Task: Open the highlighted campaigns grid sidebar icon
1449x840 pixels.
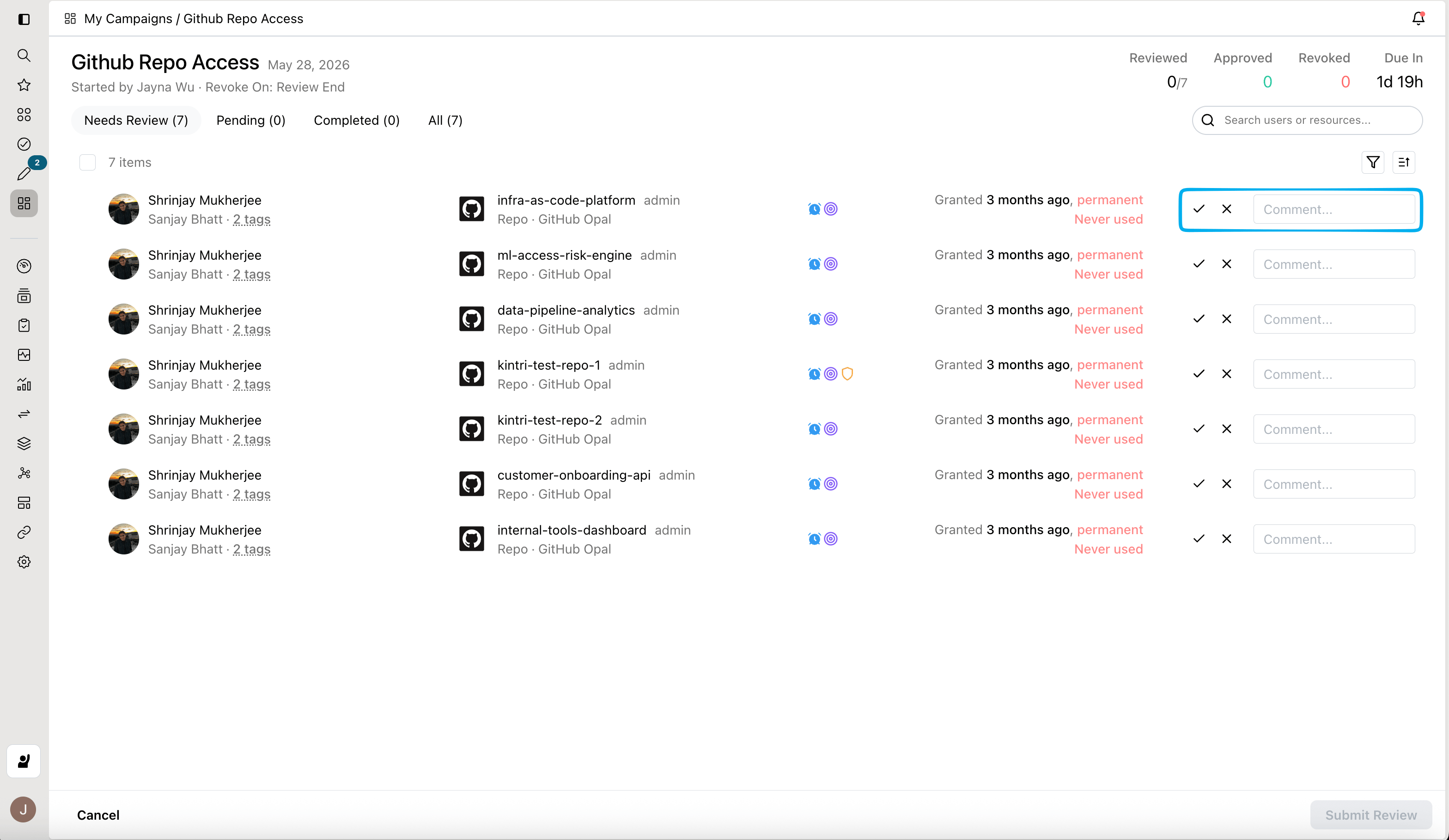Action: pos(24,203)
